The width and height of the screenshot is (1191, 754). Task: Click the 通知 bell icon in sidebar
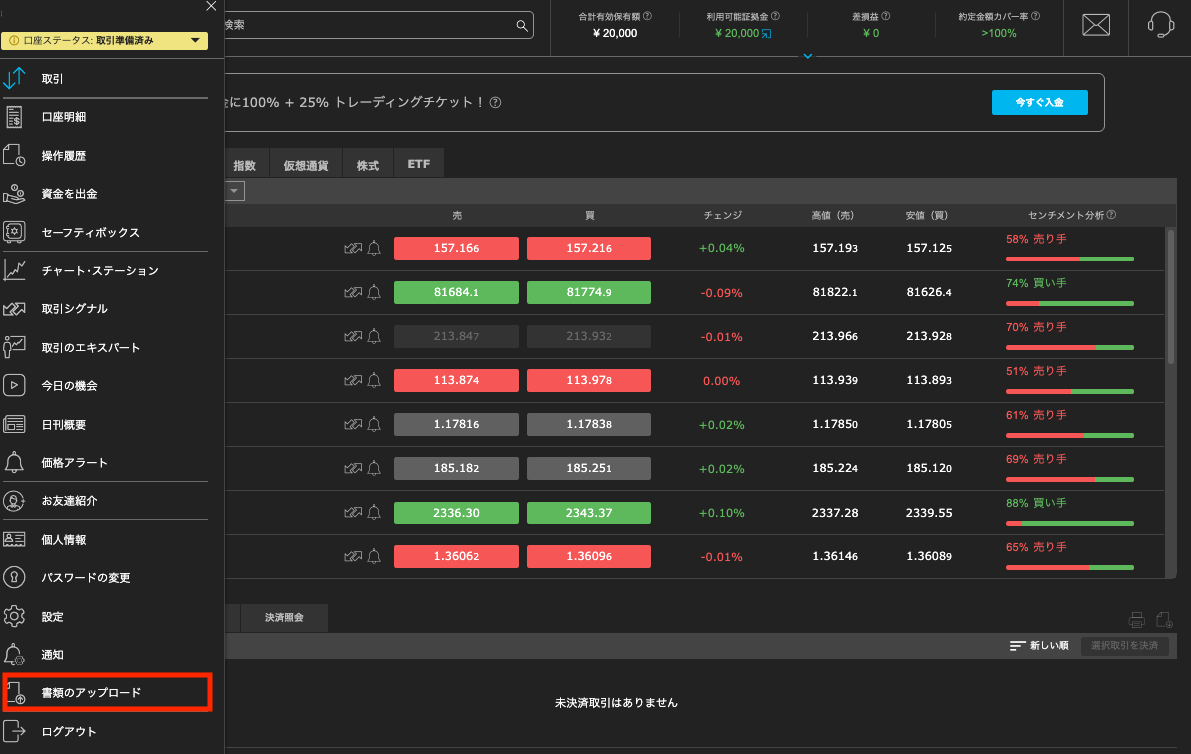click(14, 655)
